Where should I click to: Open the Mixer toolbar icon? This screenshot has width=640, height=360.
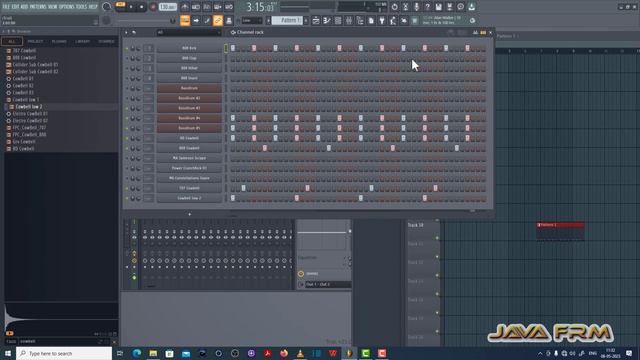point(349,20)
